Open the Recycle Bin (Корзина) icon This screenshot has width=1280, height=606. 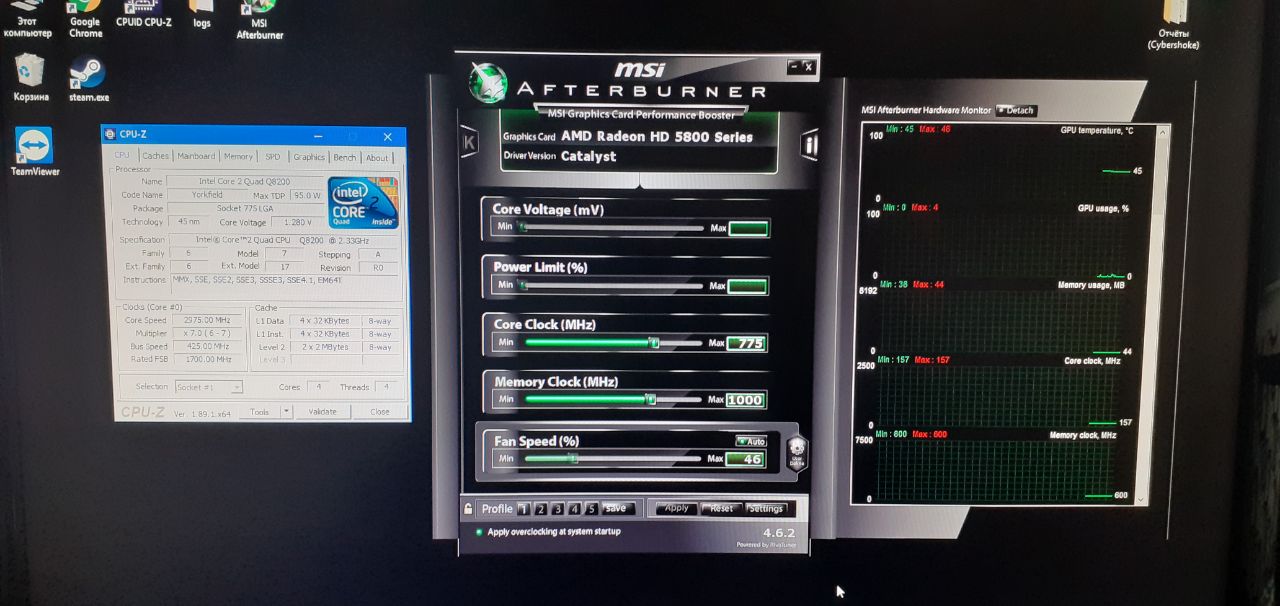[30, 78]
